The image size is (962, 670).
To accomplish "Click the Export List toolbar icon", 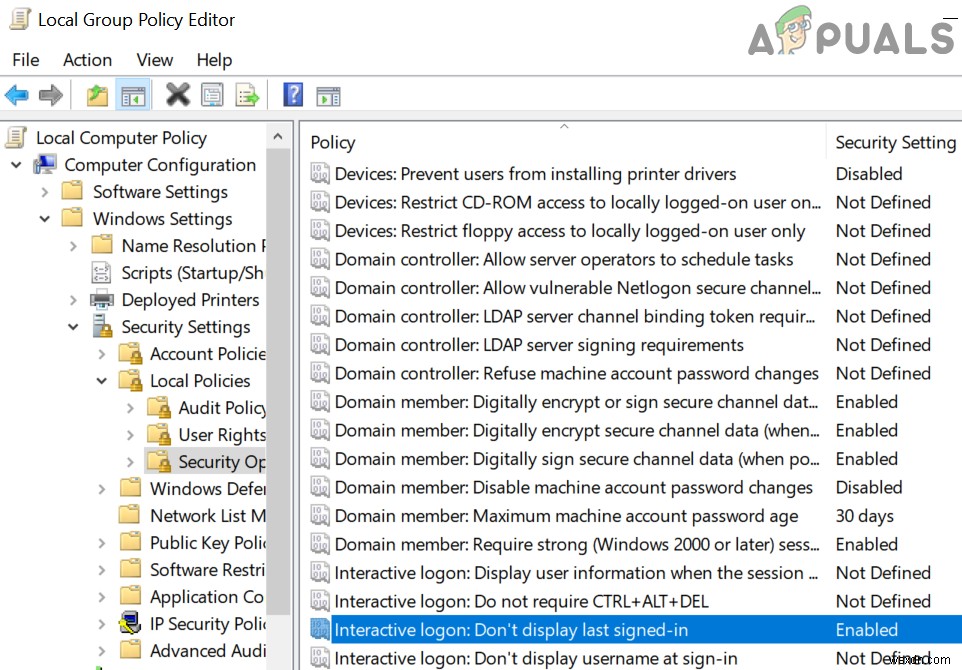I will (x=247, y=95).
